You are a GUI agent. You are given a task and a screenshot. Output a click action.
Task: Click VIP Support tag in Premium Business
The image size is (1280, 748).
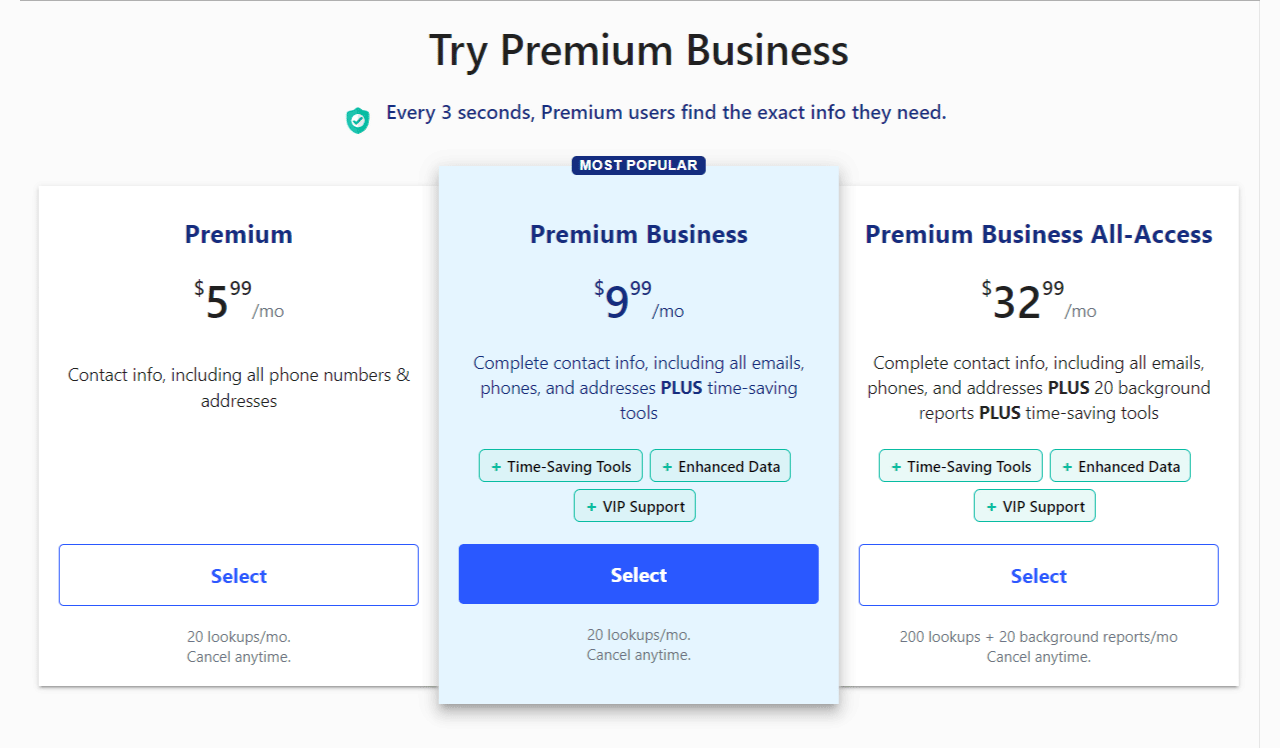point(634,506)
